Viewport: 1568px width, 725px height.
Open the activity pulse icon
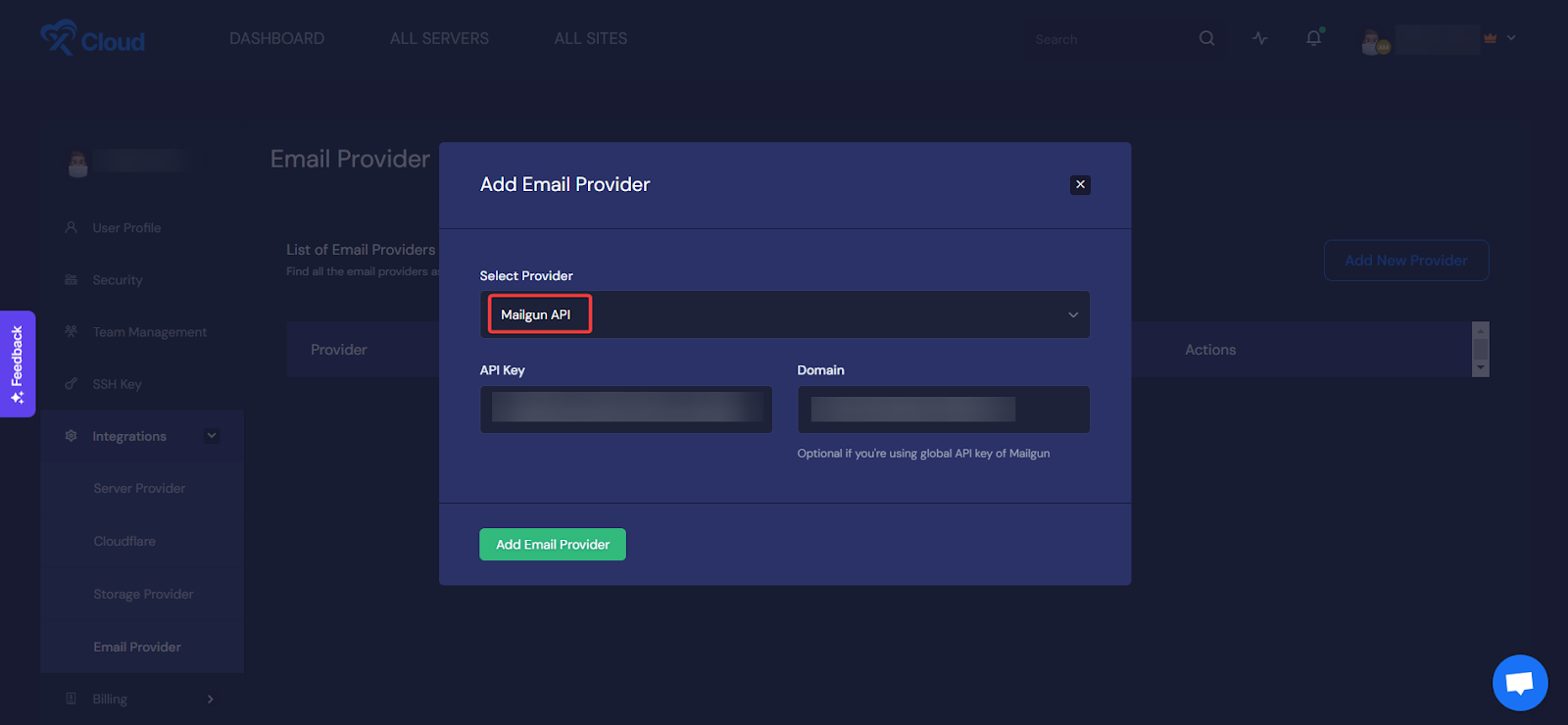pyautogui.click(x=1260, y=38)
